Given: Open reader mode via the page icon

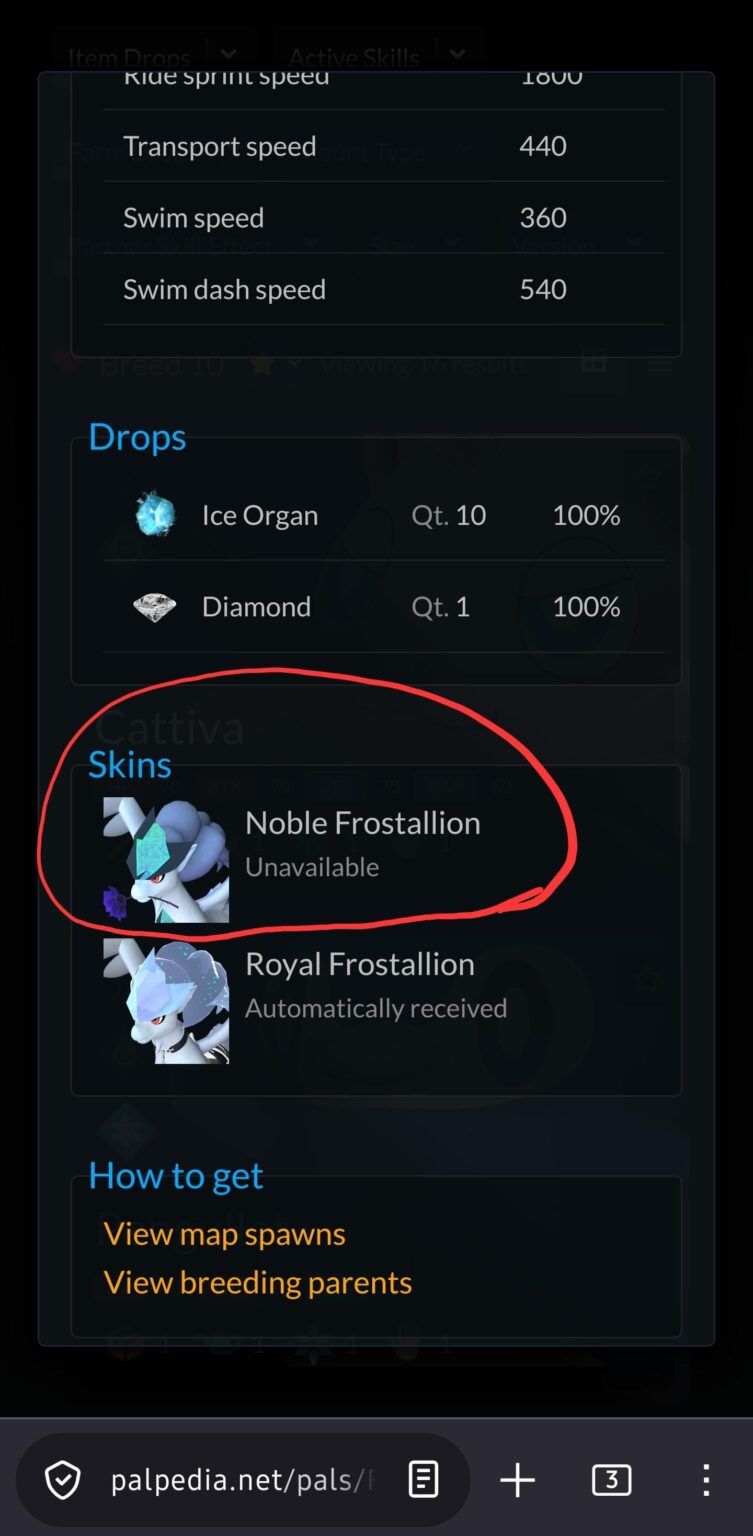Looking at the screenshot, I should point(423,1480).
